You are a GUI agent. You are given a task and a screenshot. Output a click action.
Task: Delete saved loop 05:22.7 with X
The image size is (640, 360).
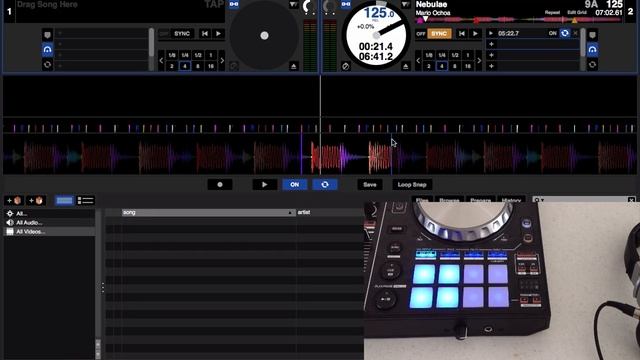coord(576,33)
